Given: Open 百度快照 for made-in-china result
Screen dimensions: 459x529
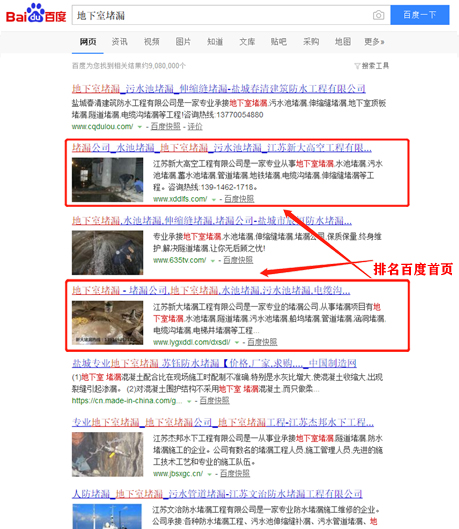Looking at the screenshot, I should (x=214, y=401).
